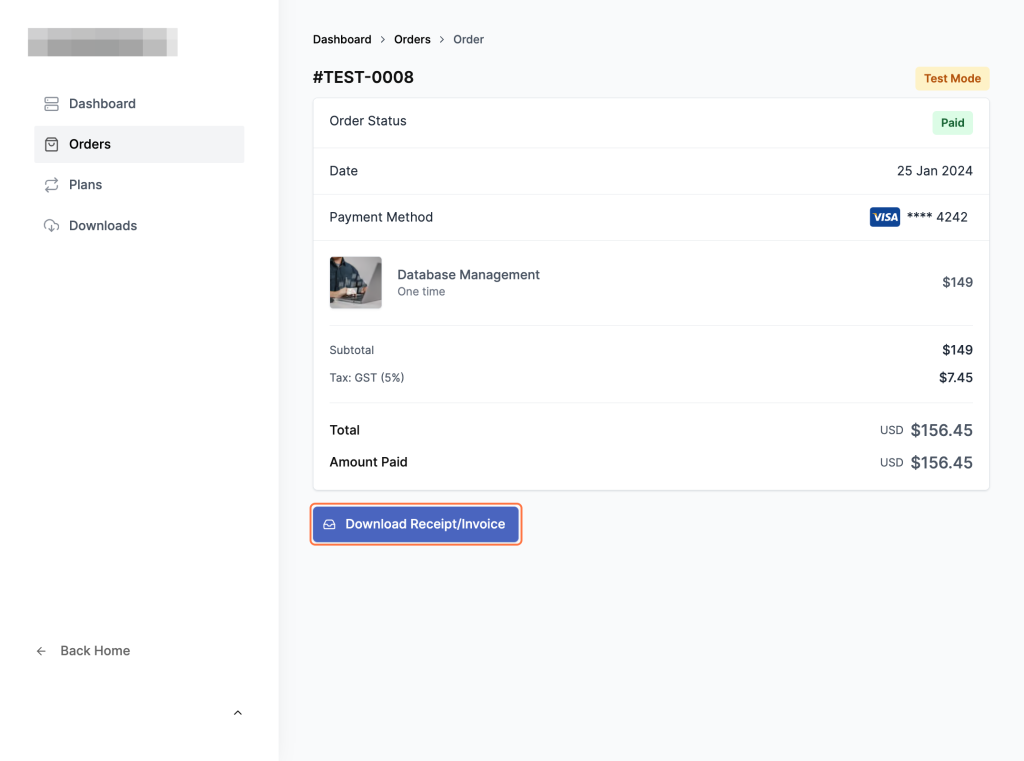Click the Plans repeat-arrows icon

click(52, 185)
